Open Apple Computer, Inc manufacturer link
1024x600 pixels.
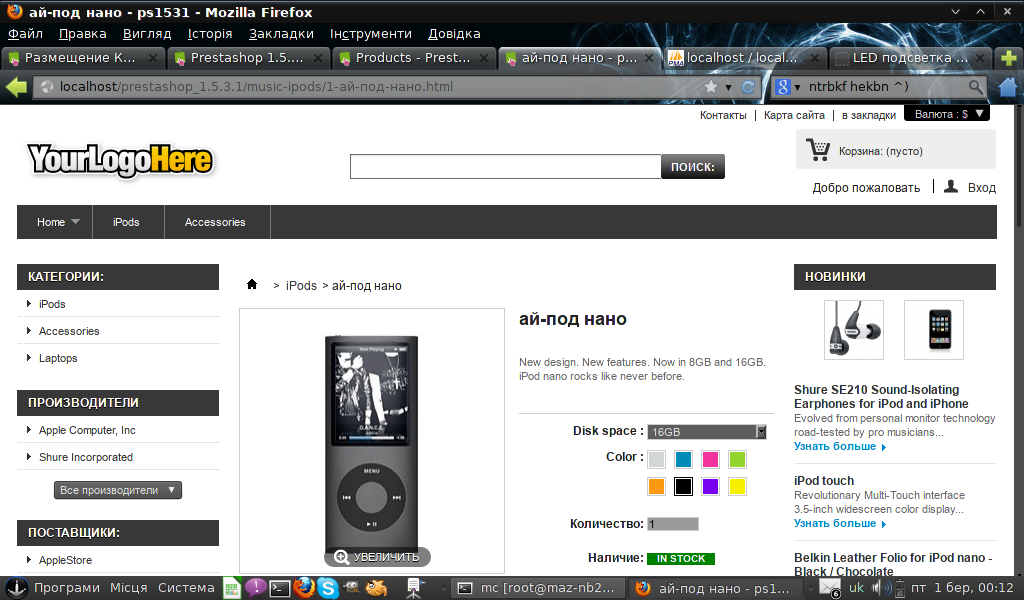(x=87, y=430)
